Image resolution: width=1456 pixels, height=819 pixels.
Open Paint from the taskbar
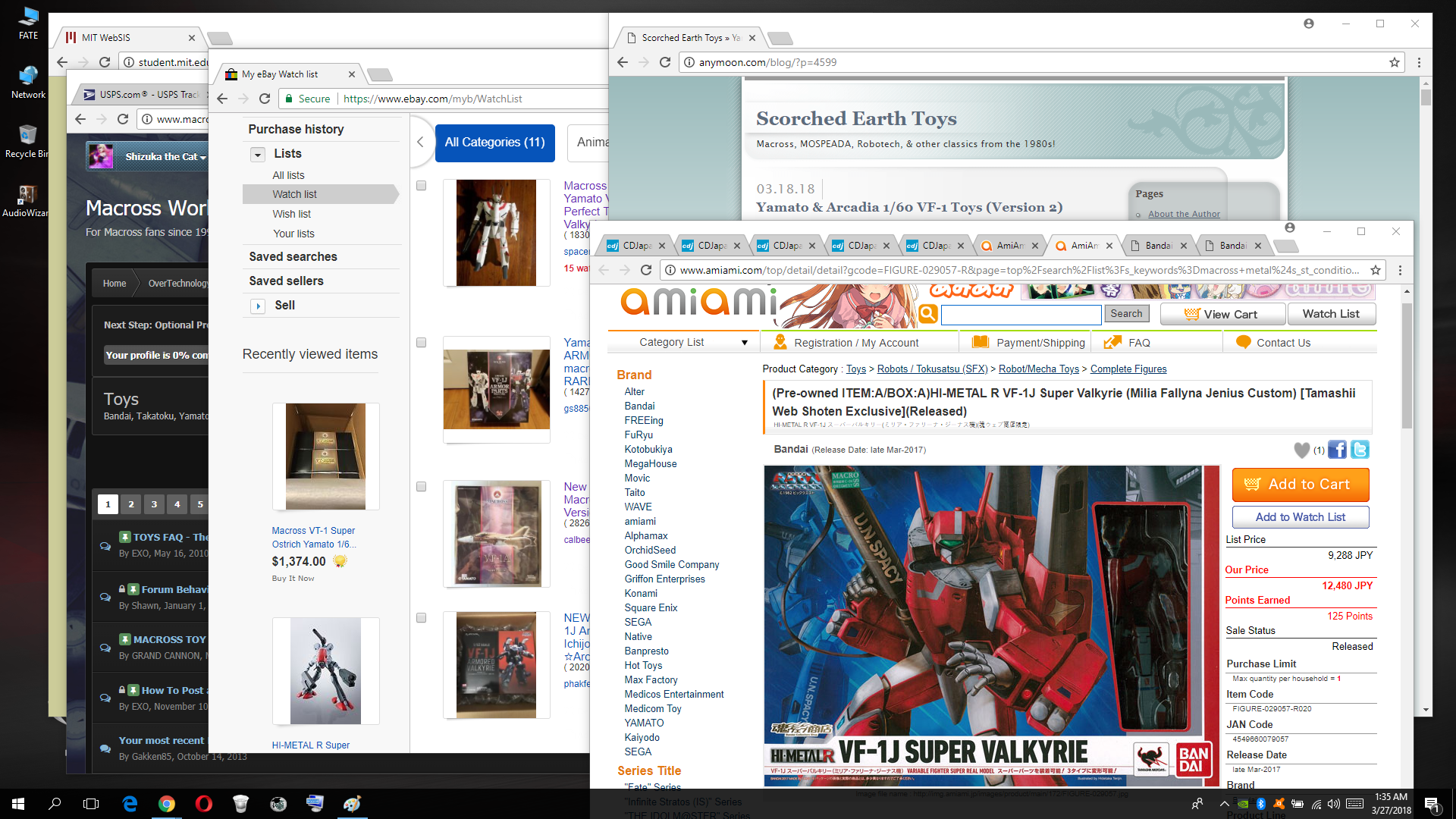[x=352, y=804]
